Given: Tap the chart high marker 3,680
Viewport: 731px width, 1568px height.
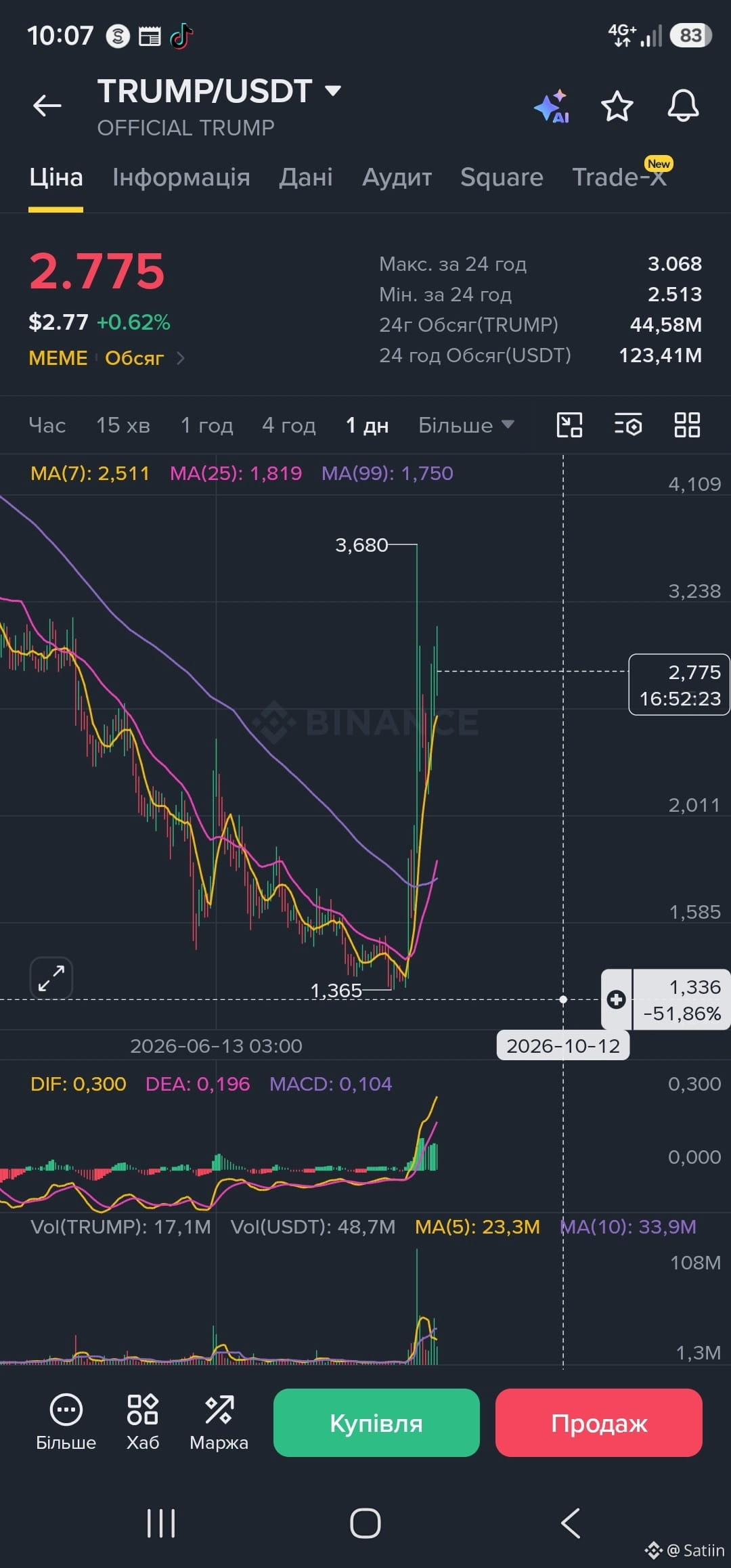Looking at the screenshot, I should tap(361, 545).
